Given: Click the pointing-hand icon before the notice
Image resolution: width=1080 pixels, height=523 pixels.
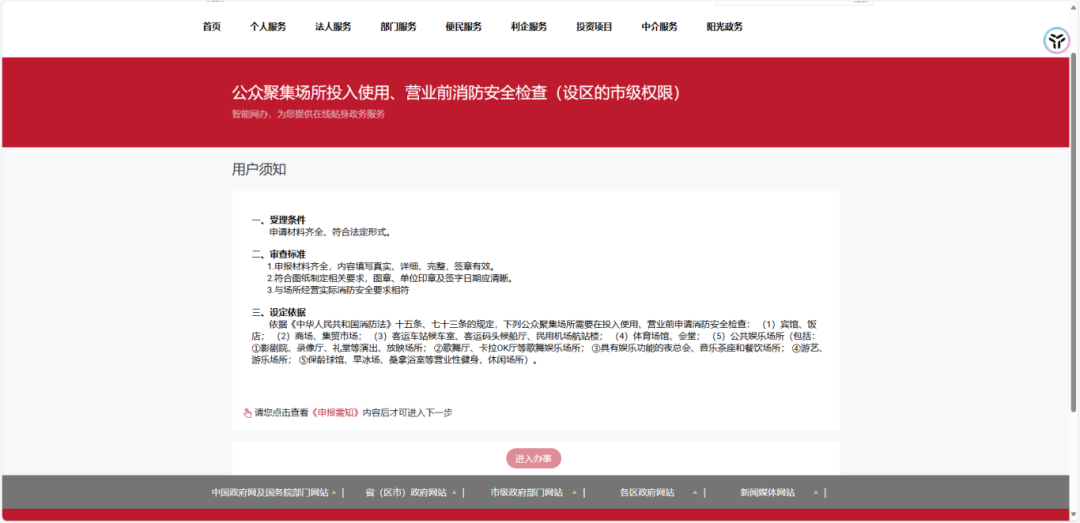Looking at the screenshot, I should (247, 412).
